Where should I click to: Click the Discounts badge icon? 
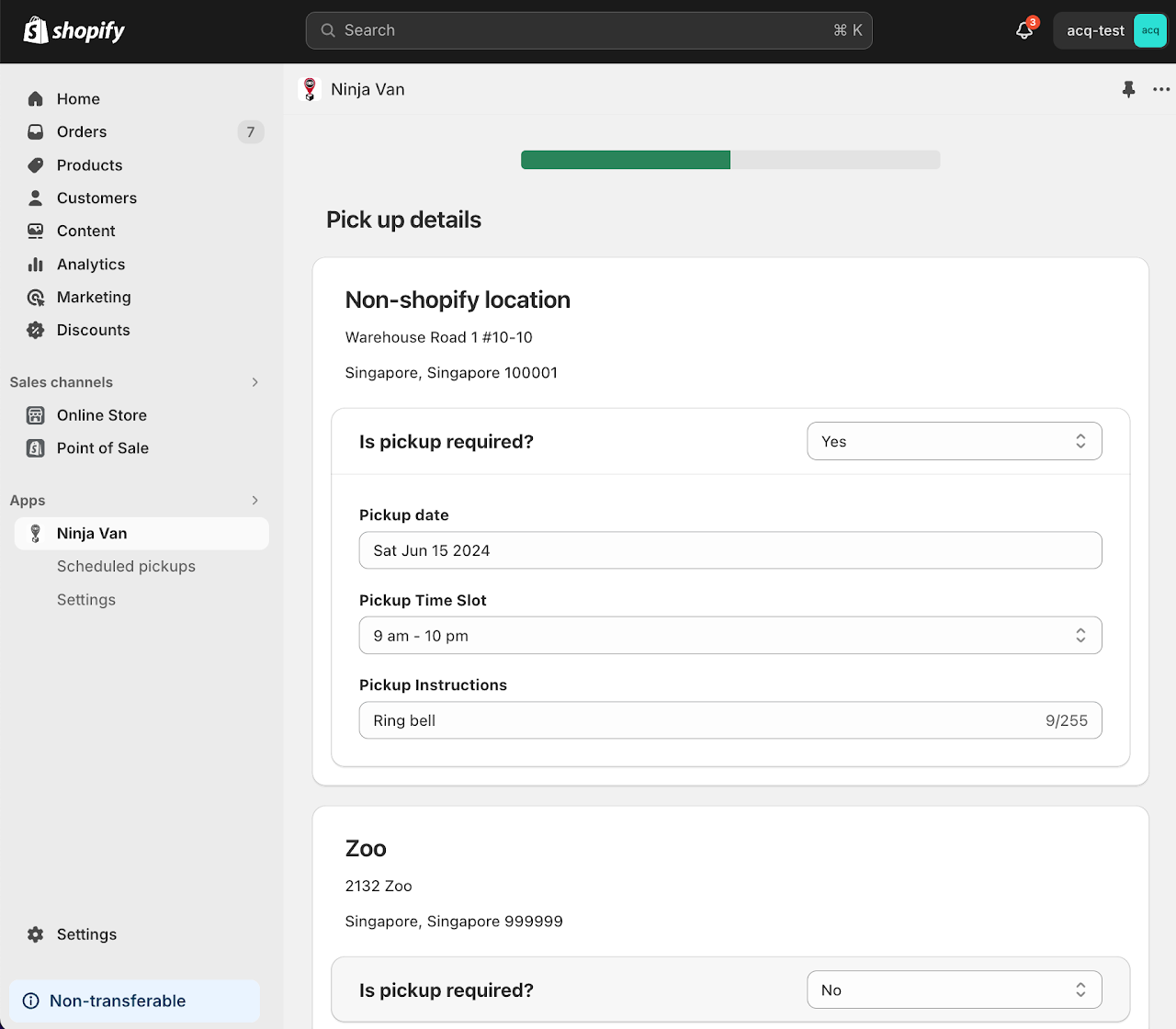click(x=36, y=330)
